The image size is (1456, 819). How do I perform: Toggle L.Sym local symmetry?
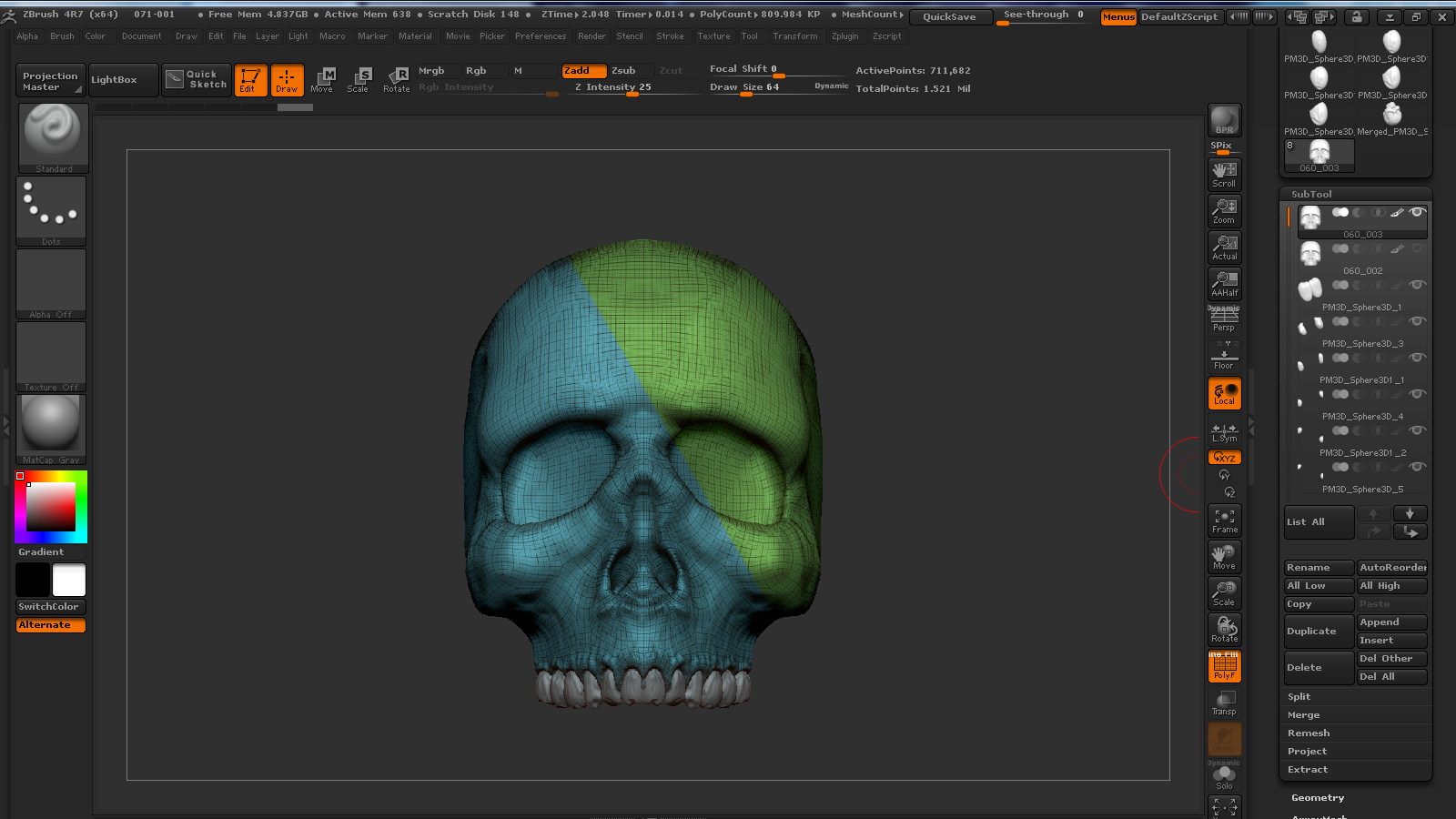tap(1225, 431)
